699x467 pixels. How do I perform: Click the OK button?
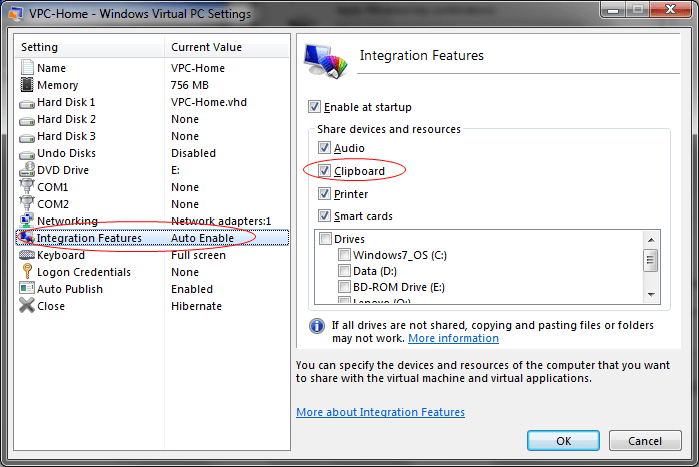click(563, 441)
